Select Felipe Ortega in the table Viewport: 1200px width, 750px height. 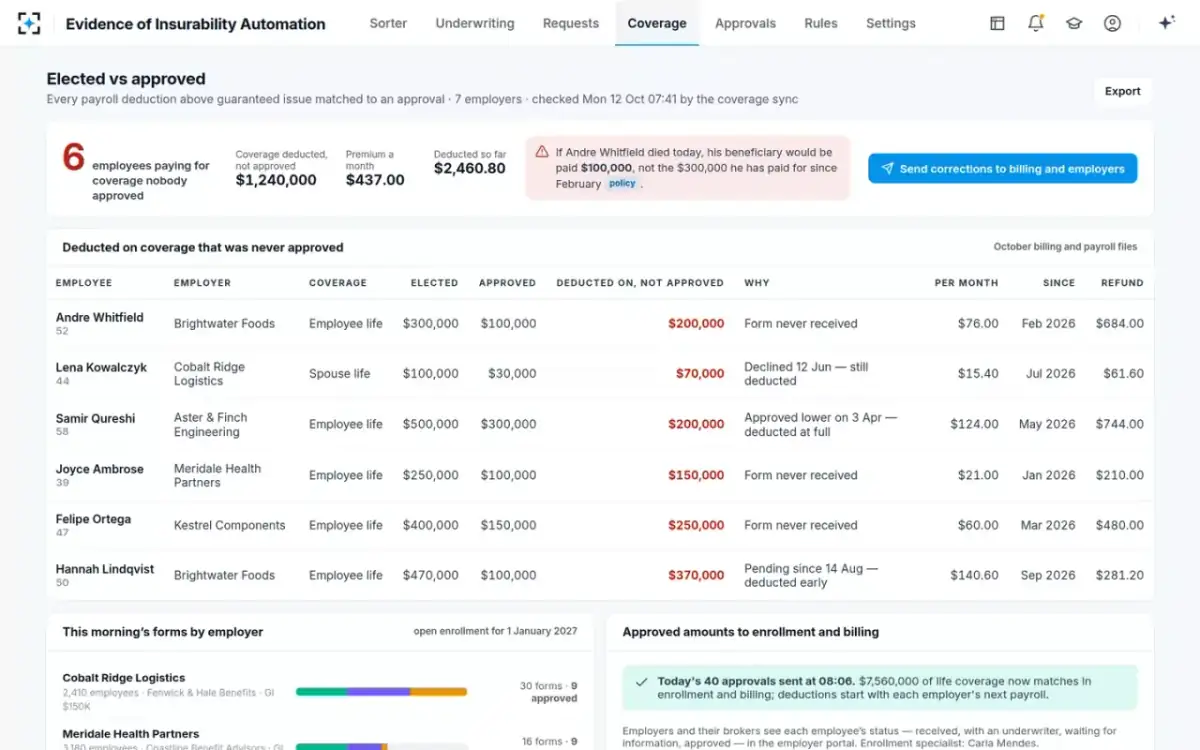click(93, 519)
